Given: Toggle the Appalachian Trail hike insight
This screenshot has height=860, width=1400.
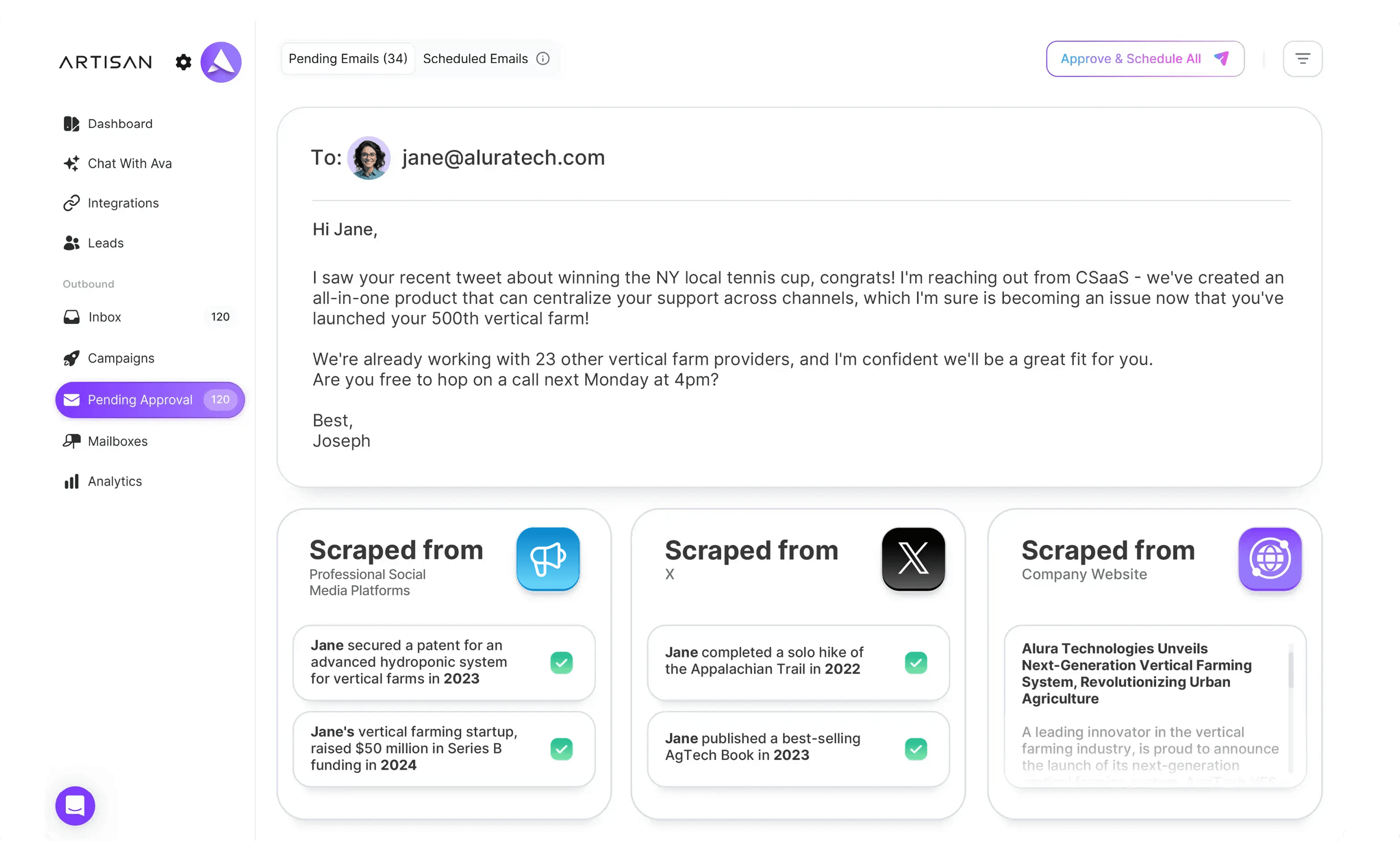Looking at the screenshot, I should (915, 662).
